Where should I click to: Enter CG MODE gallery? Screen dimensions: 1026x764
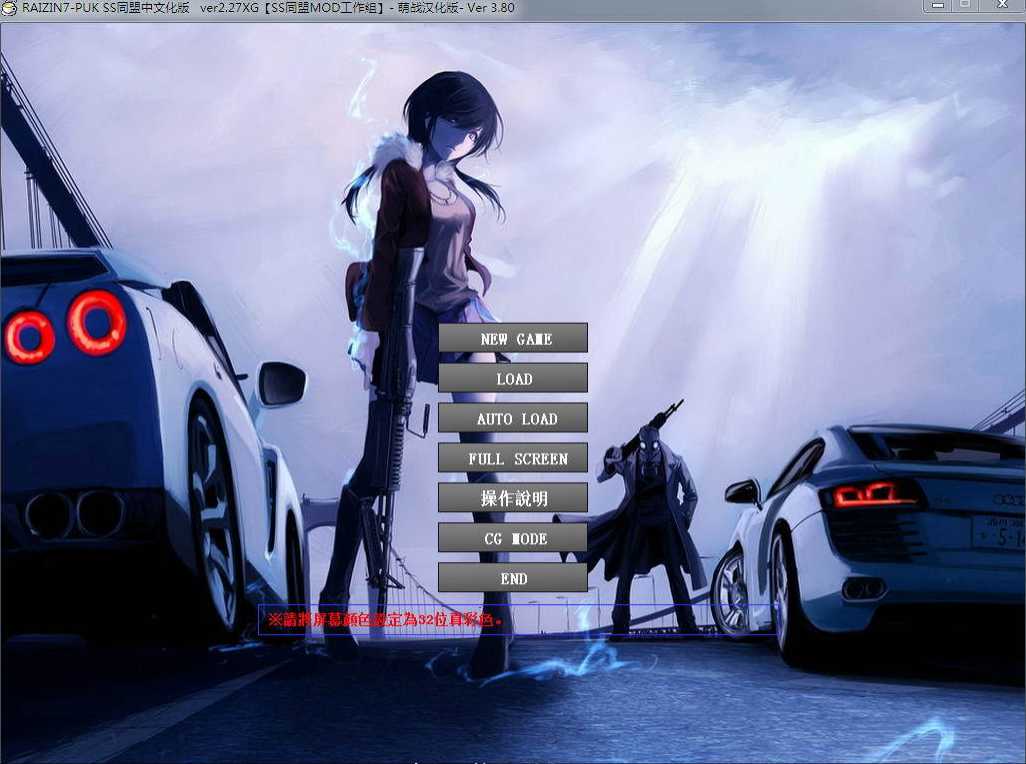pos(513,538)
